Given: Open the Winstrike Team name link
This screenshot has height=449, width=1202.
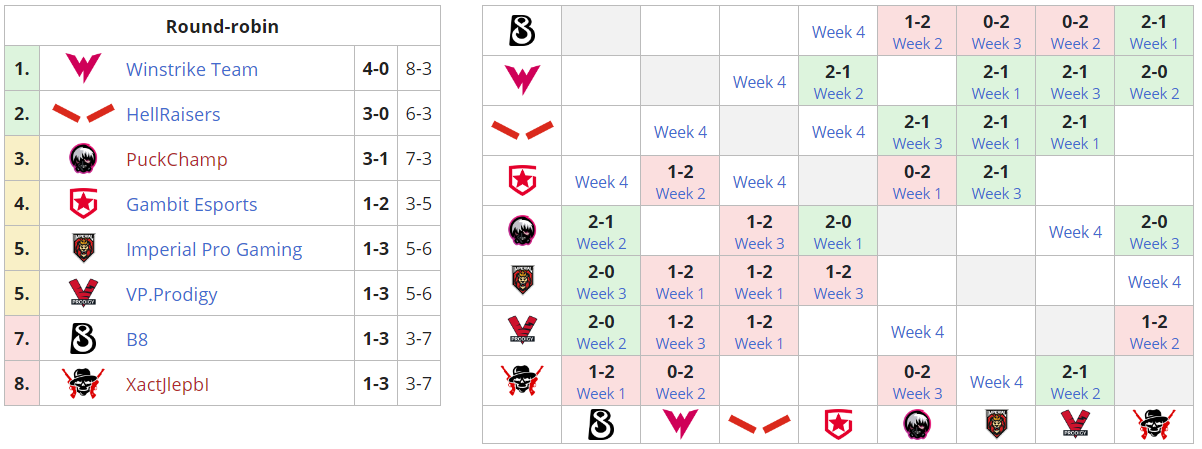Looking at the screenshot, I should [x=192, y=70].
